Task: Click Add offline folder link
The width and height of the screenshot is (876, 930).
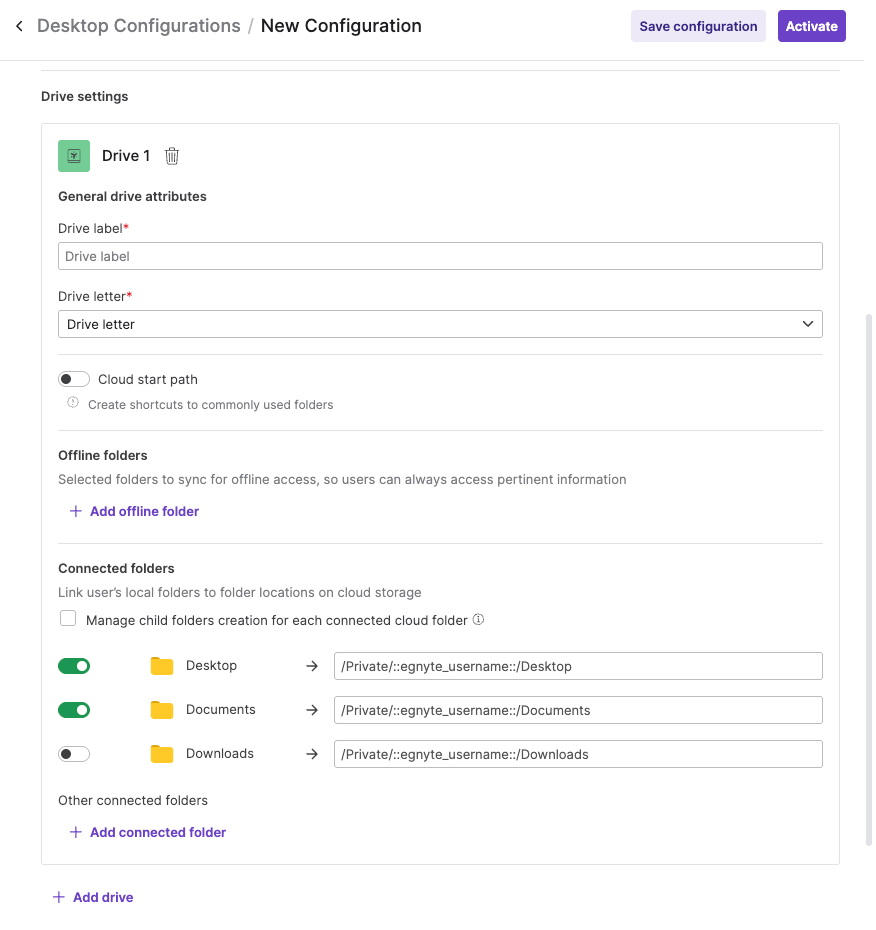Action: 135,511
